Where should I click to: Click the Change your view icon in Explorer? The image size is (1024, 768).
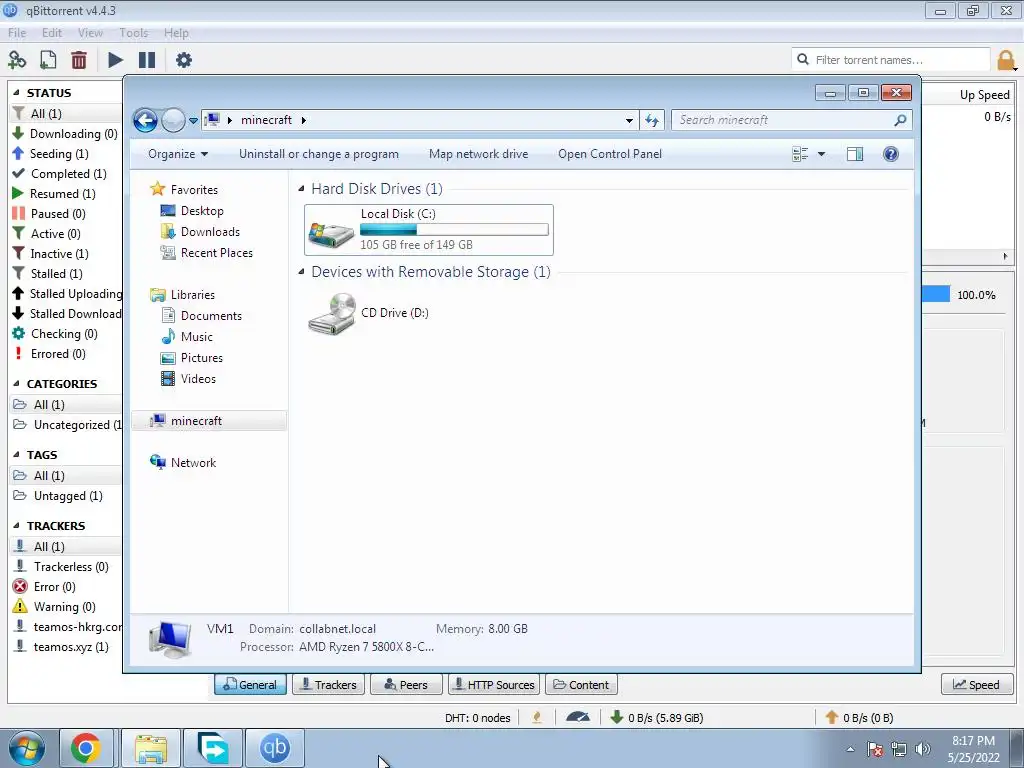(x=800, y=154)
